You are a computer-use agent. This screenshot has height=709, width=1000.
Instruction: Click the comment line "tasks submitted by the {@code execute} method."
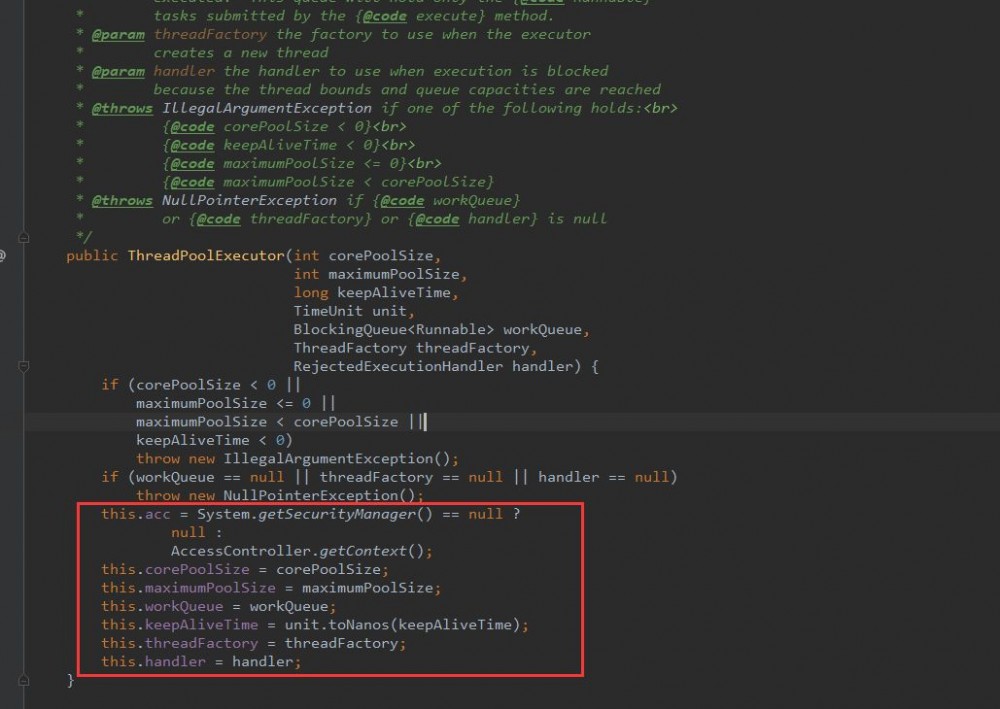(x=354, y=16)
